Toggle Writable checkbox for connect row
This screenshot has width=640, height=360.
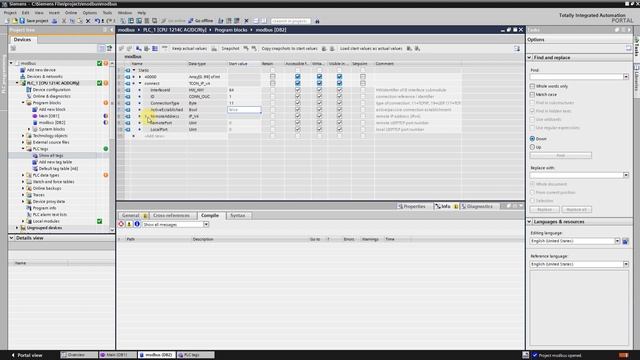coord(319,83)
